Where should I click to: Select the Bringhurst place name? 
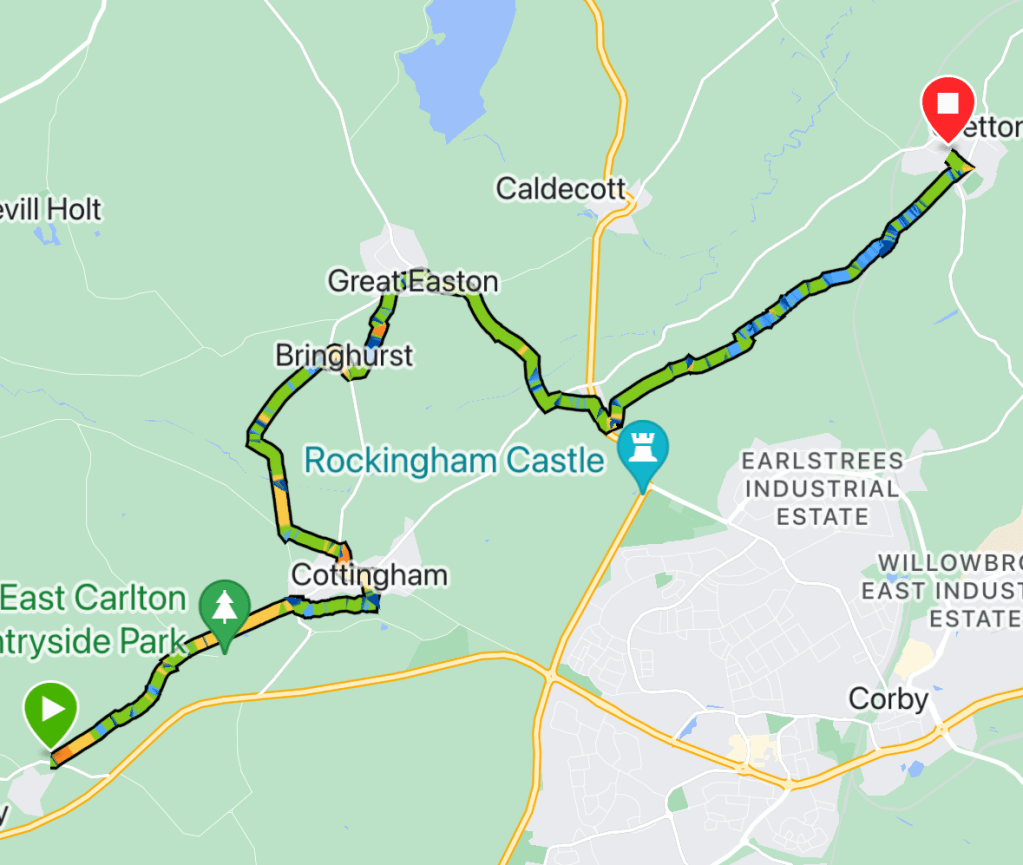344,356
